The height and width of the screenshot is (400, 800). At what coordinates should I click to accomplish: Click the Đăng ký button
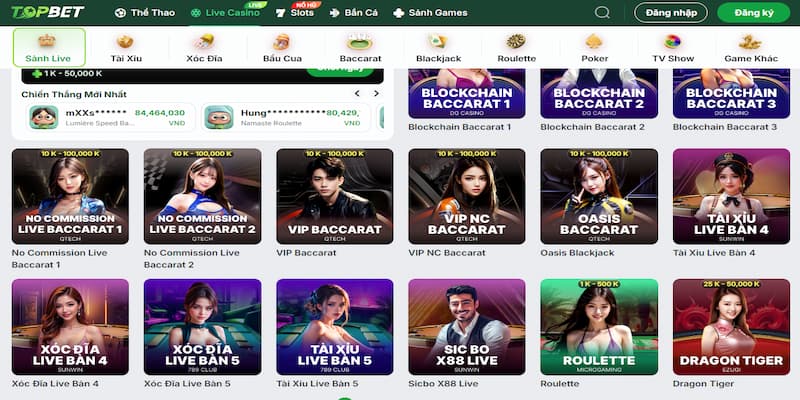[x=754, y=13]
